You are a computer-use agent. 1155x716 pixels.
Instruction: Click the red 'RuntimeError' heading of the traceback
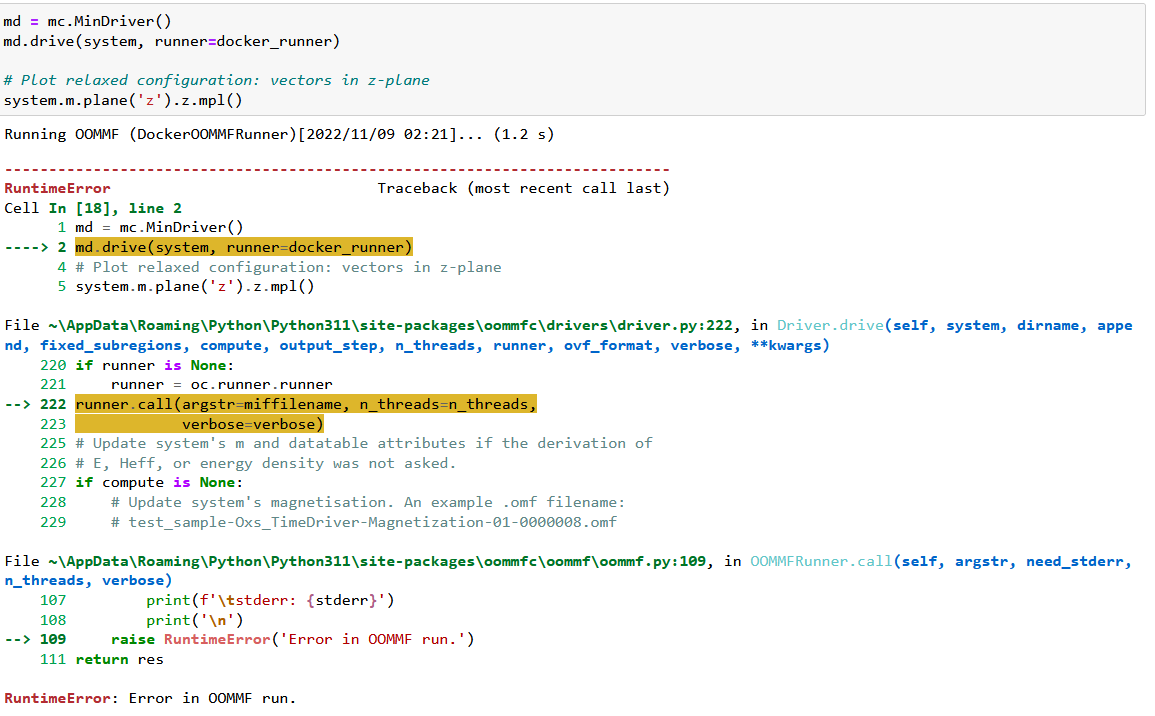tap(57, 188)
